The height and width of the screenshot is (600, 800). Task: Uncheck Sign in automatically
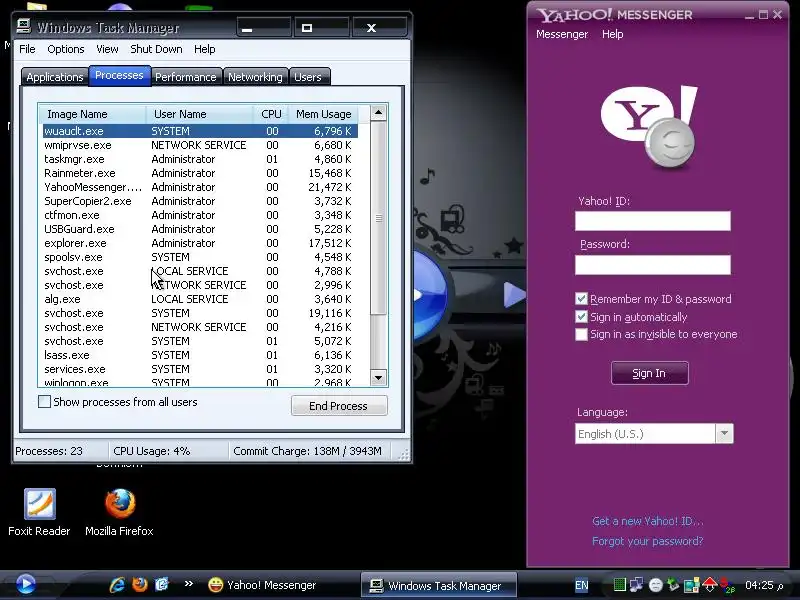581,317
